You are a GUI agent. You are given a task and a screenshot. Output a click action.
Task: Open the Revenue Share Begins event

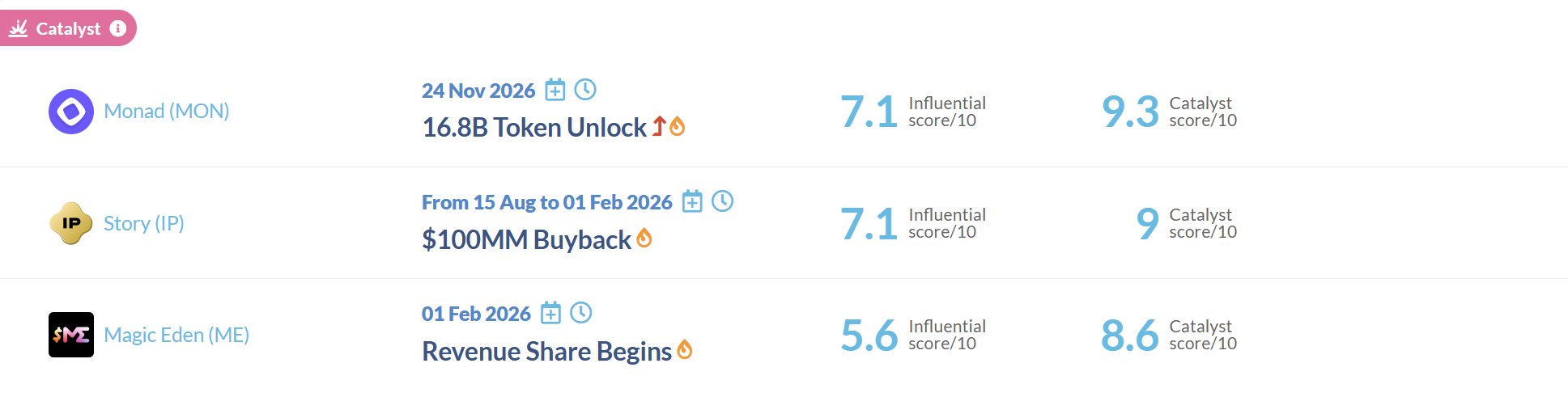pos(546,352)
